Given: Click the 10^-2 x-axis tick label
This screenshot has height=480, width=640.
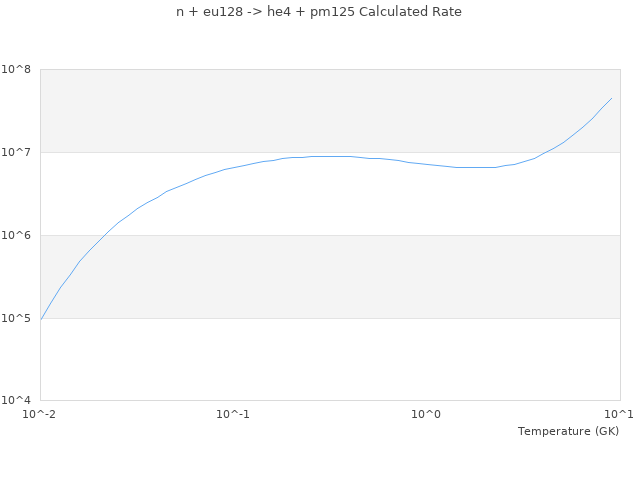Looking at the screenshot, I should [40, 414].
